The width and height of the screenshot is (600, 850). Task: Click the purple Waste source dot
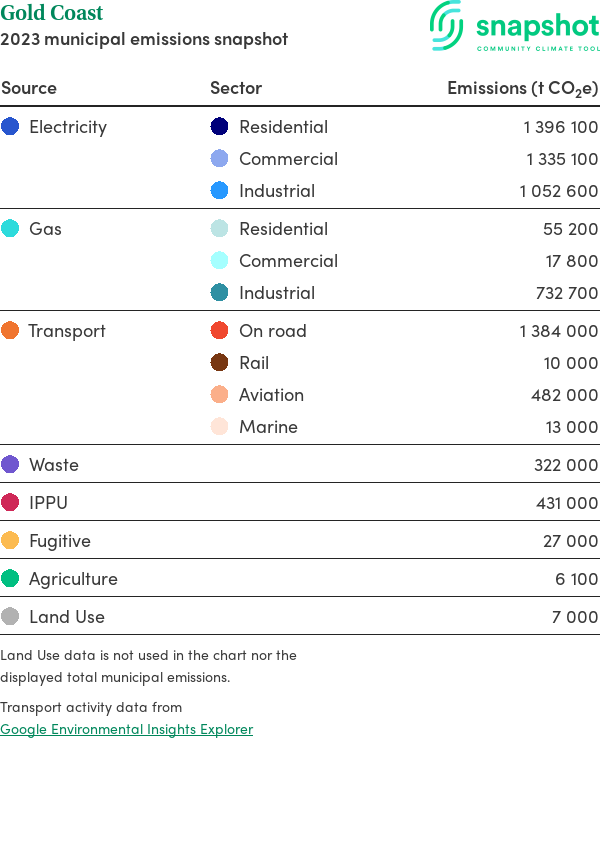pyautogui.click(x=10, y=465)
